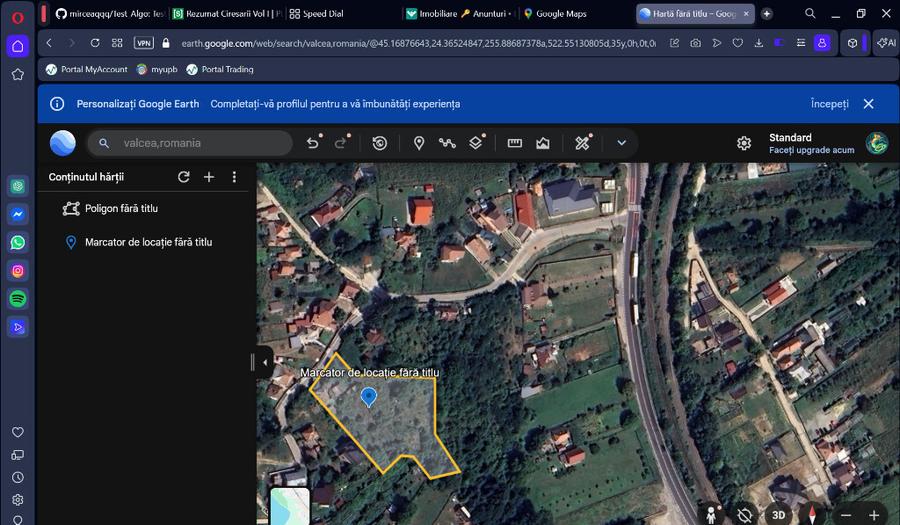The height and width of the screenshot is (525, 900).
Task: Open historical imagery clock icon
Action: tap(380, 143)
